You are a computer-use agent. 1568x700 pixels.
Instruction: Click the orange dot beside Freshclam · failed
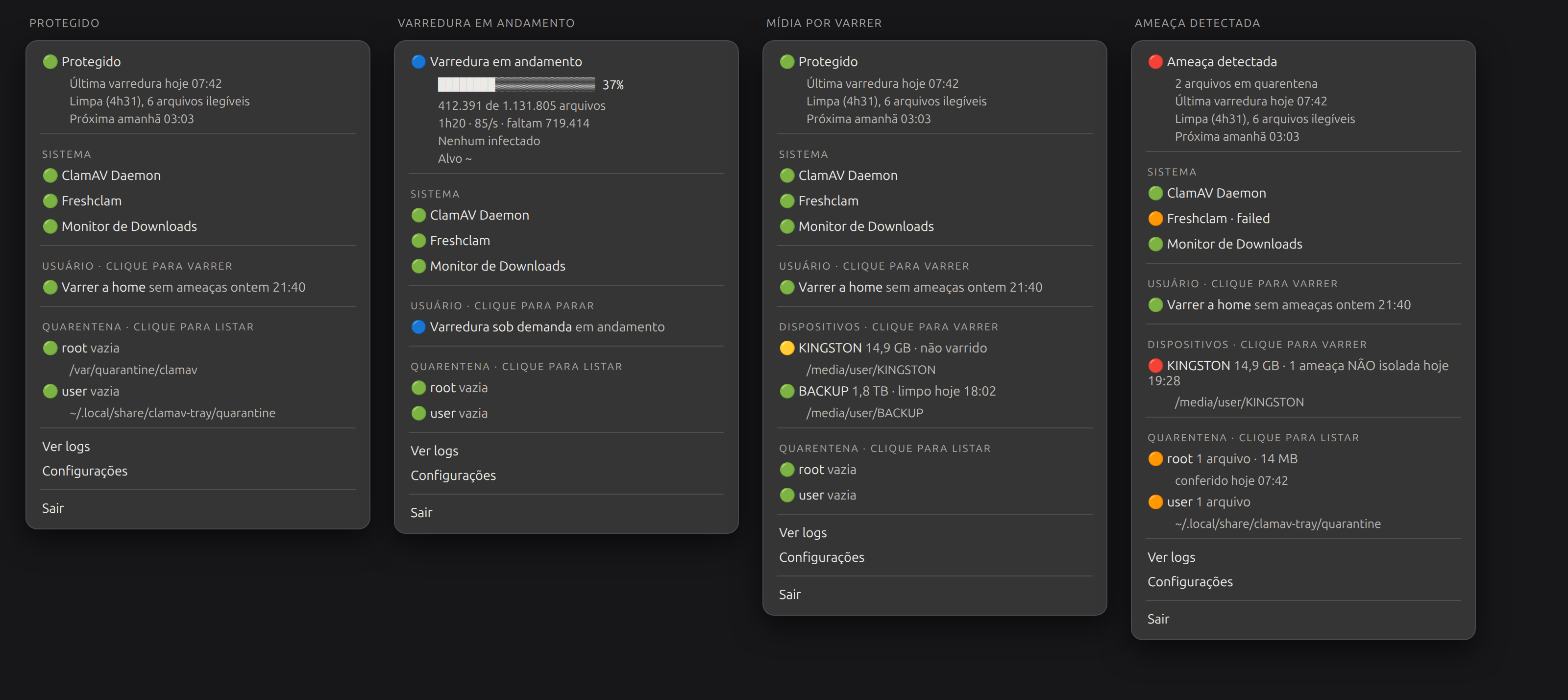[1155, 219]
